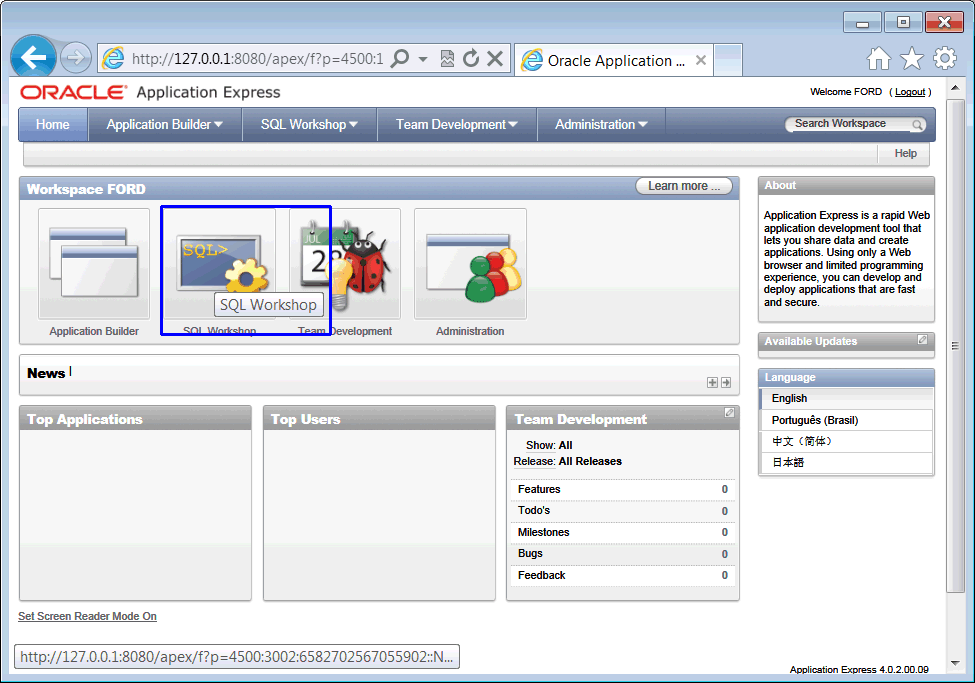Click the Show: All link
Image resolution: width=975 pixels, height=683 pixels.
[x=549, y=445]
